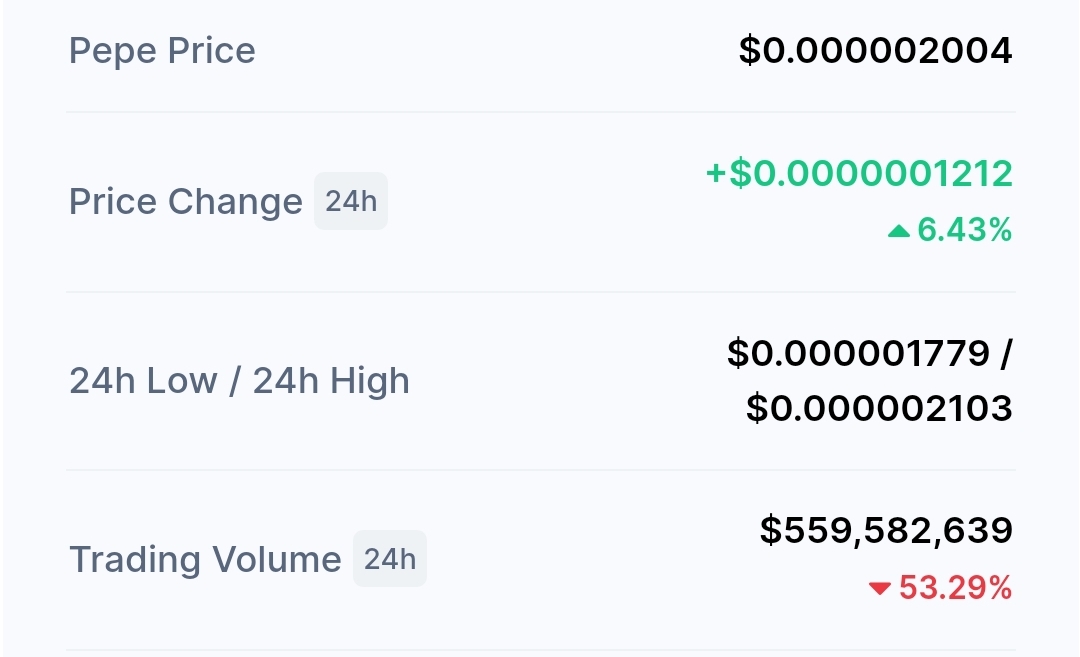Open the 24h dropdown next to Trading Volume
Image resolution: width=1080 pixels, height=657 pixels.
pyautogui.click(x=390, y=558)
